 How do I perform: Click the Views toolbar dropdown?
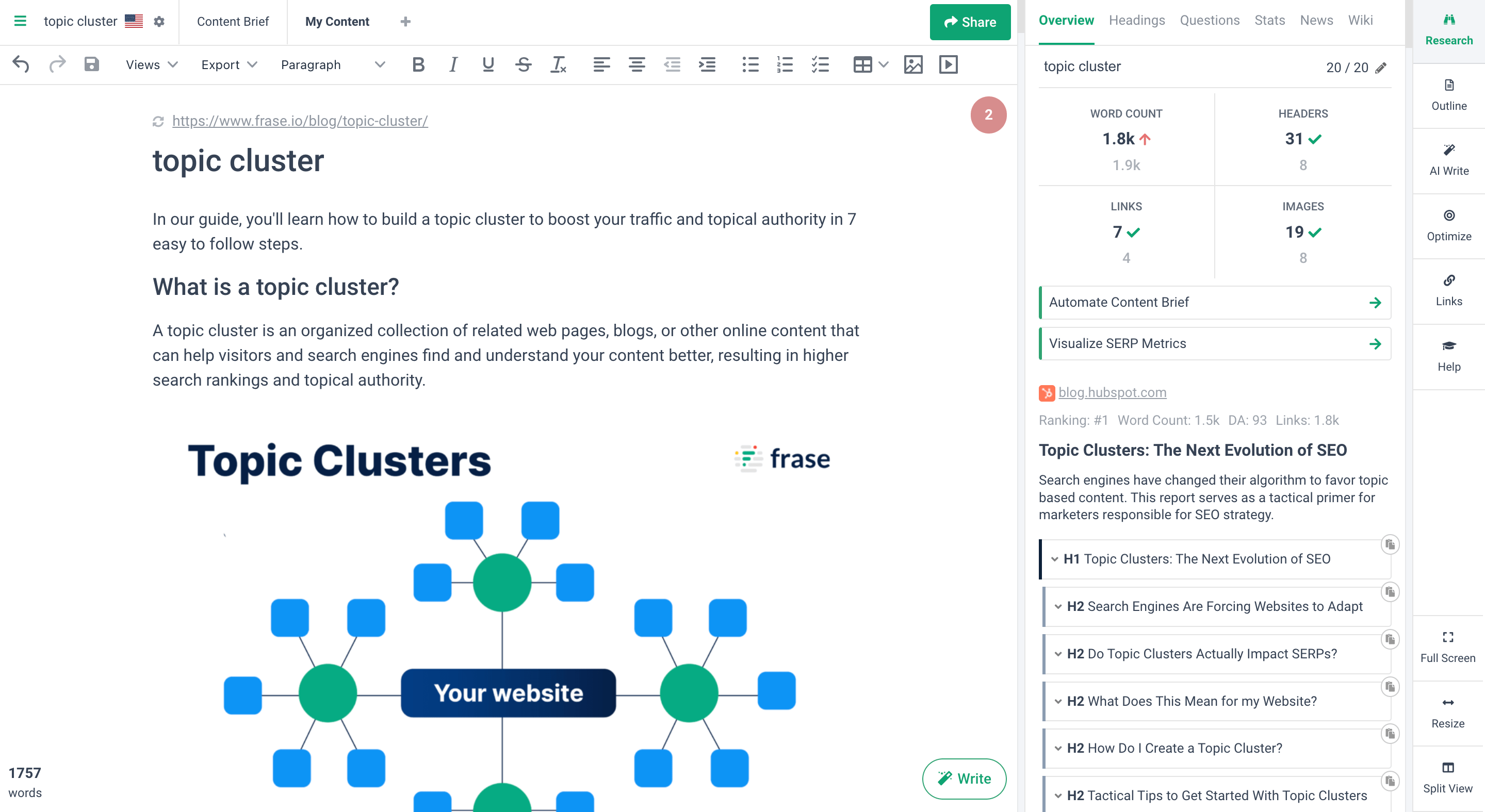click(x=149, y=64)
